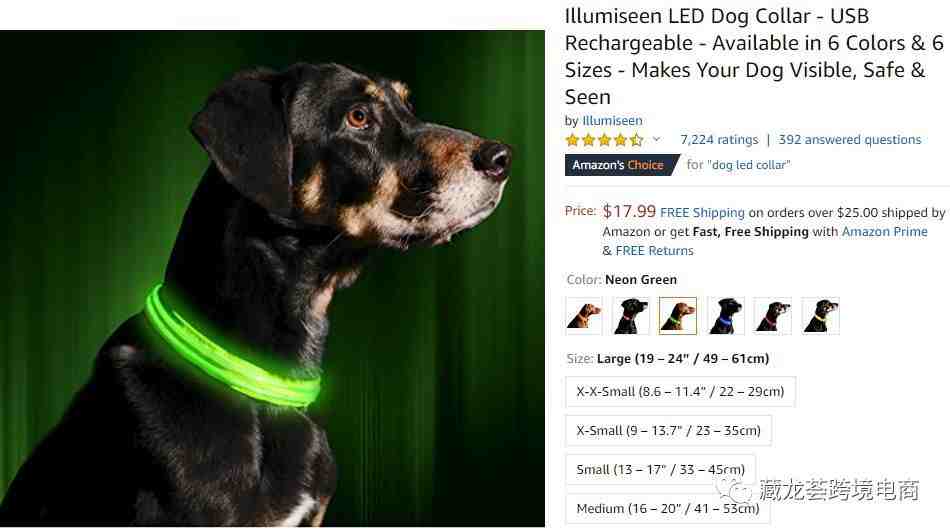This screenshot has height=531, width=950.
Task: Open the Amazon Prime link
Action: click(x=885, y=232)
